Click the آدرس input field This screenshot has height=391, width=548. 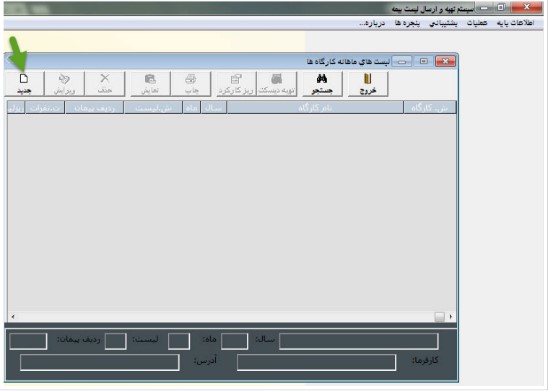(100, 362)
